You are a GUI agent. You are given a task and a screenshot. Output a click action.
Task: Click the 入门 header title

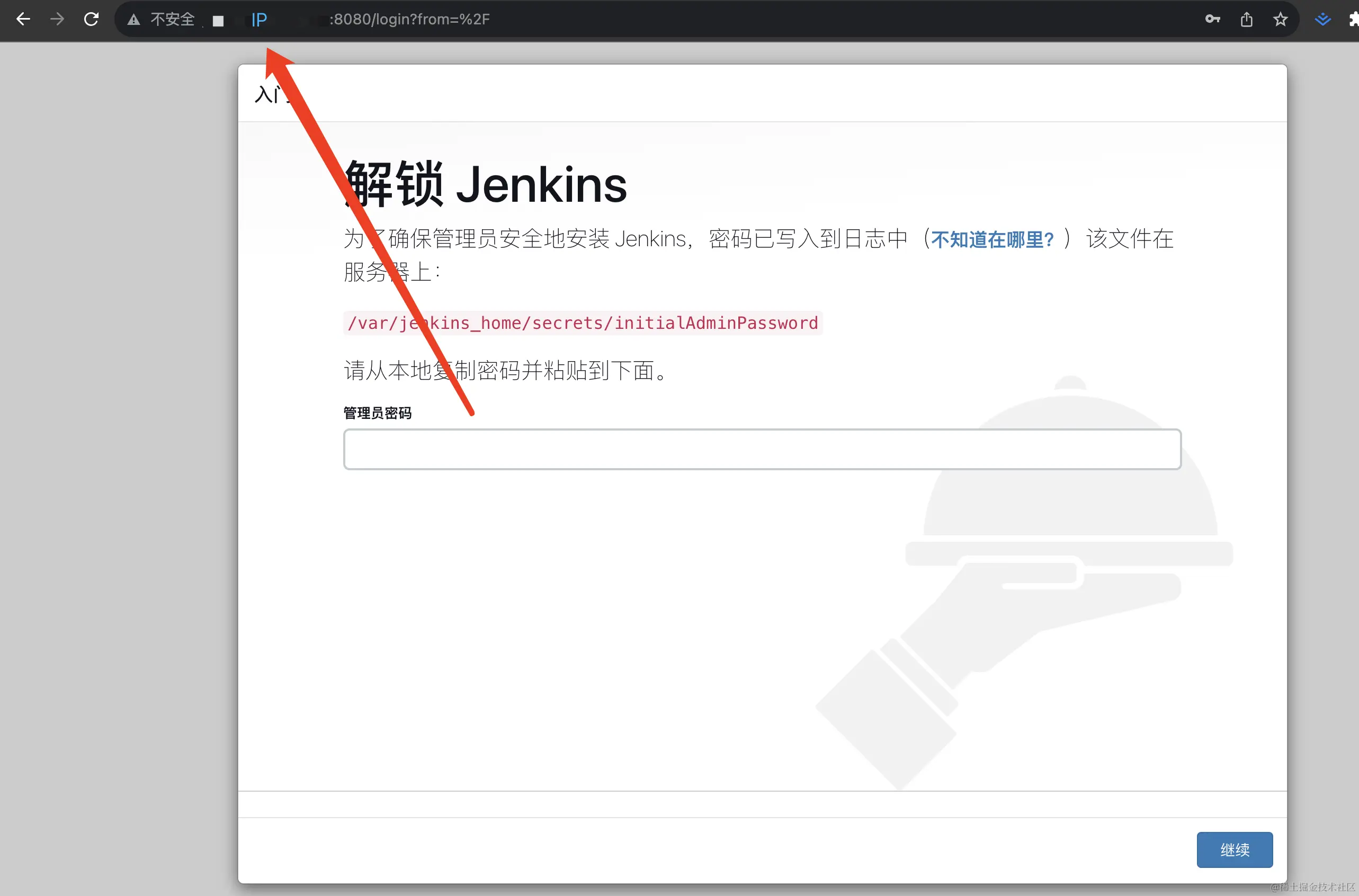tap(269, 94)
